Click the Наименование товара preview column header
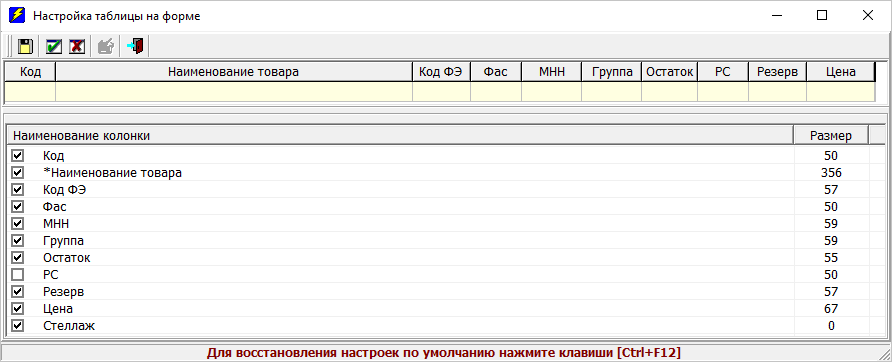This screenshot has width=892, height=362. click(234, 72)
